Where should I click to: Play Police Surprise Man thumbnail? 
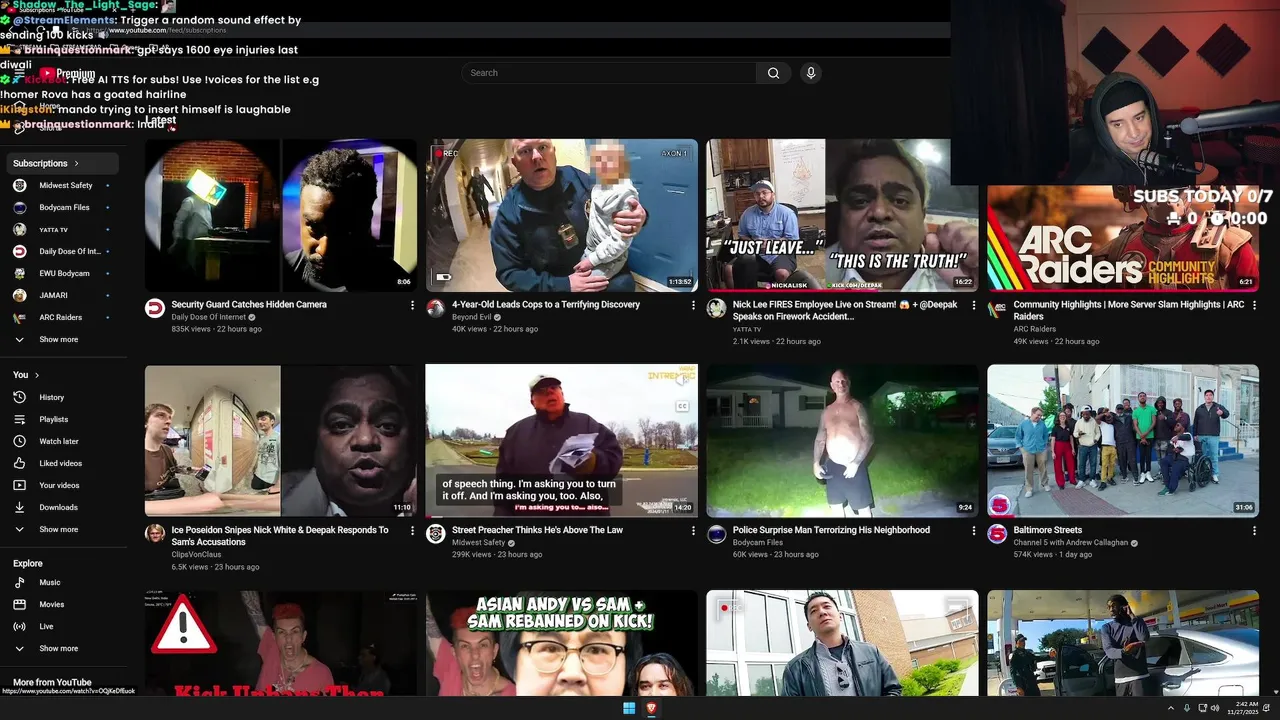click(x=842, y=441)
